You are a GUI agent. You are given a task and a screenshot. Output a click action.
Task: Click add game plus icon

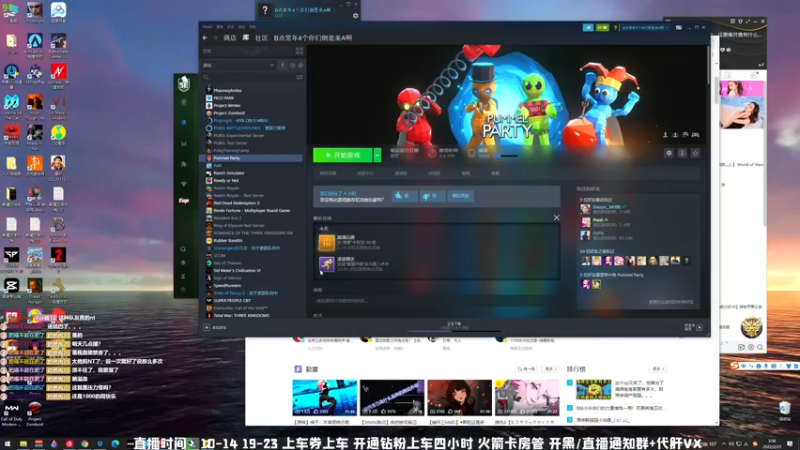pyautogui.click(x=207, y=328)
